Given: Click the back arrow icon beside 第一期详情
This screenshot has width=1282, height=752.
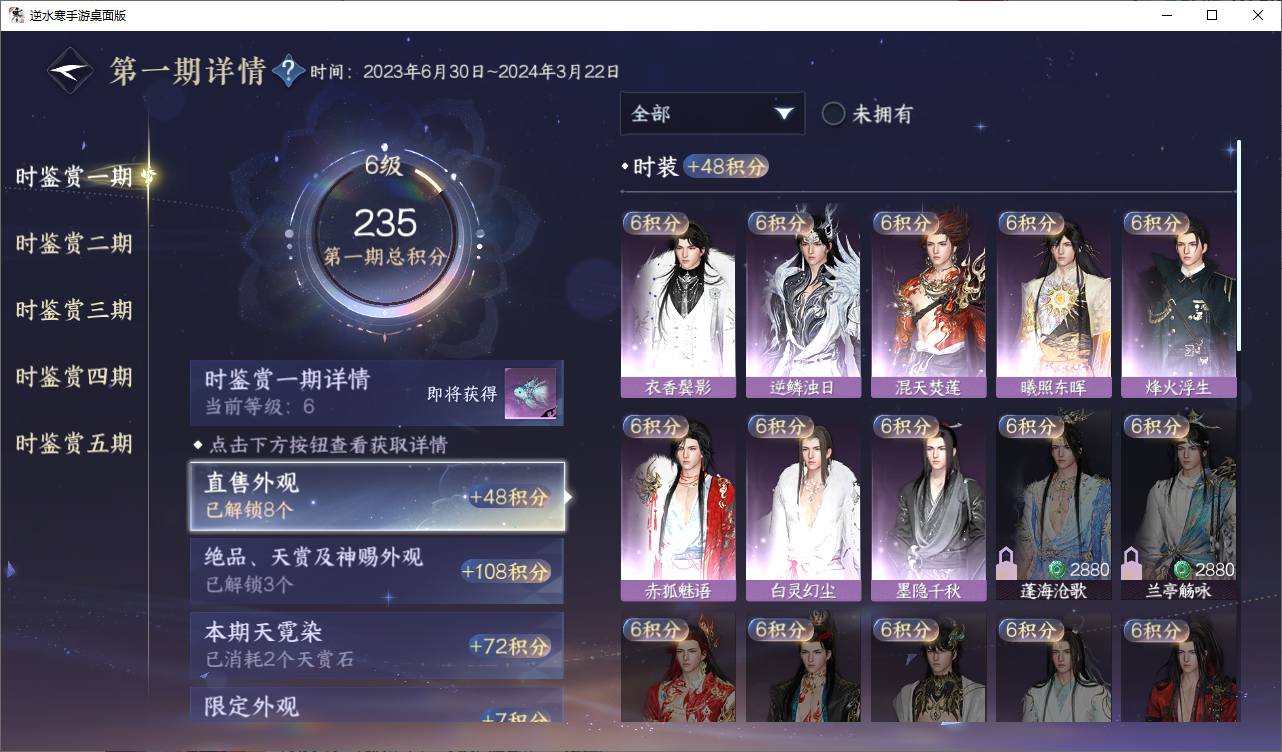Looking at the screenshot, I should point(72,71).
